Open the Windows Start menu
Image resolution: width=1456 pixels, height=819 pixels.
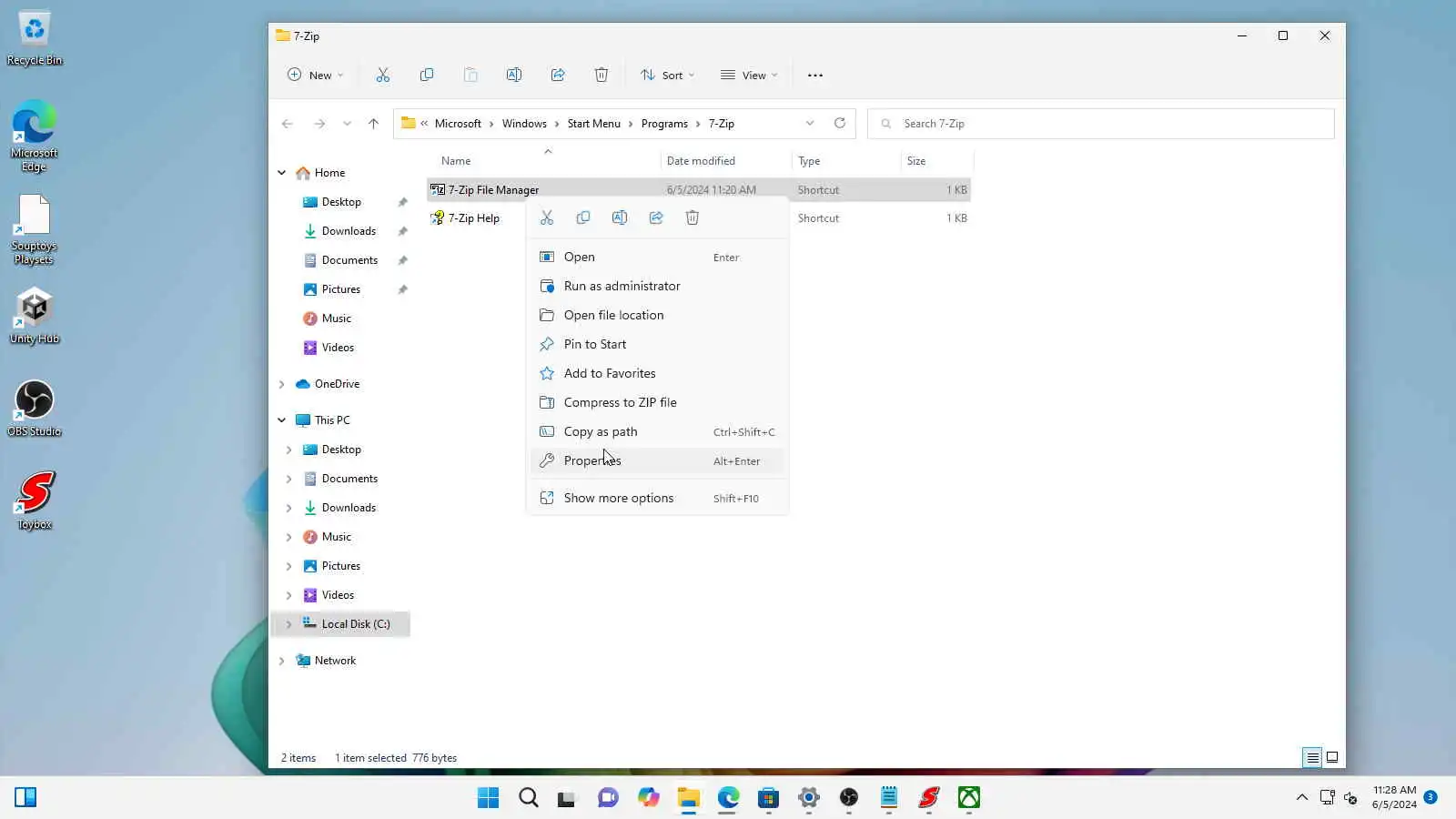(488, 798)
